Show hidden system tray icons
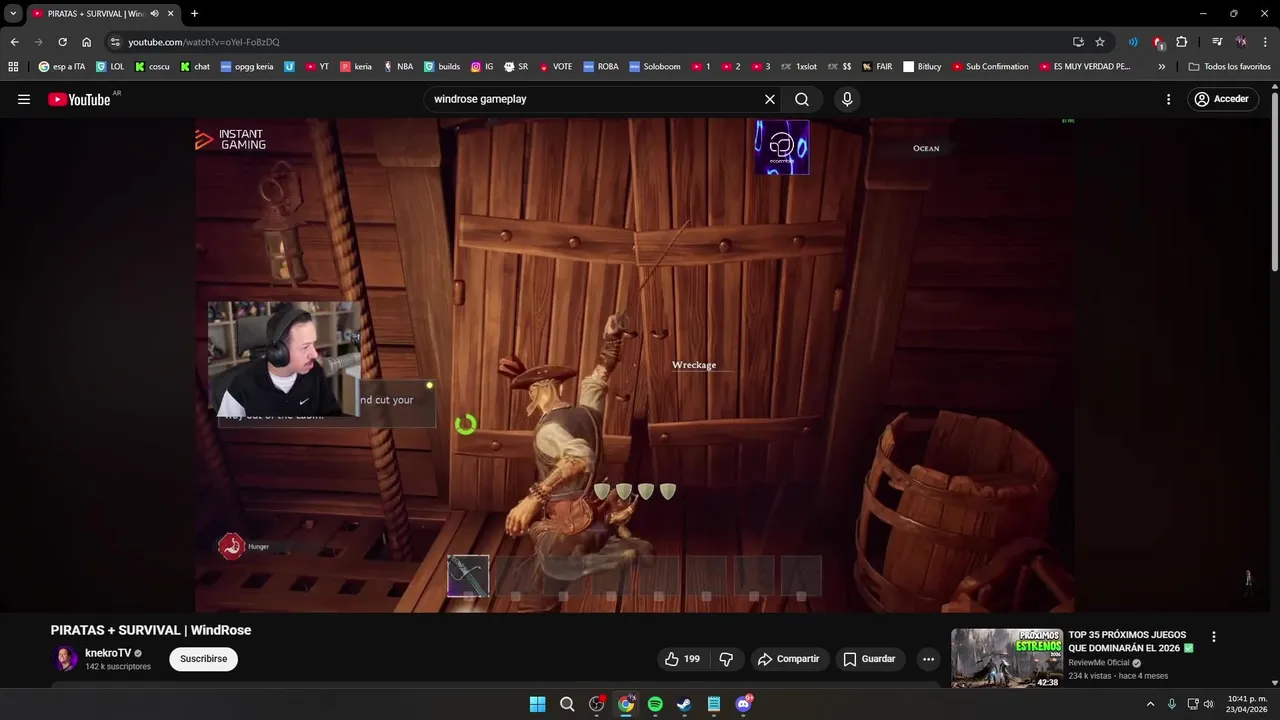 (x=1150, y=704)
